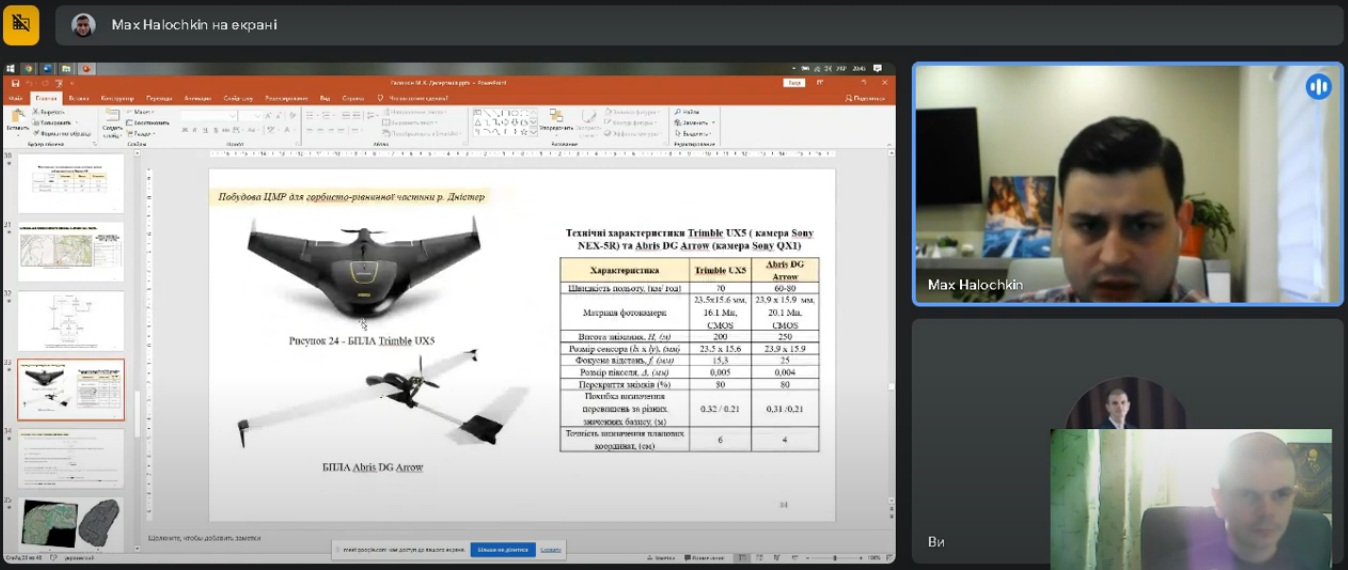Click the blue audio indicator on Max's video
The width and height of the screenshot is (1348, 570).
[1318, 87]
